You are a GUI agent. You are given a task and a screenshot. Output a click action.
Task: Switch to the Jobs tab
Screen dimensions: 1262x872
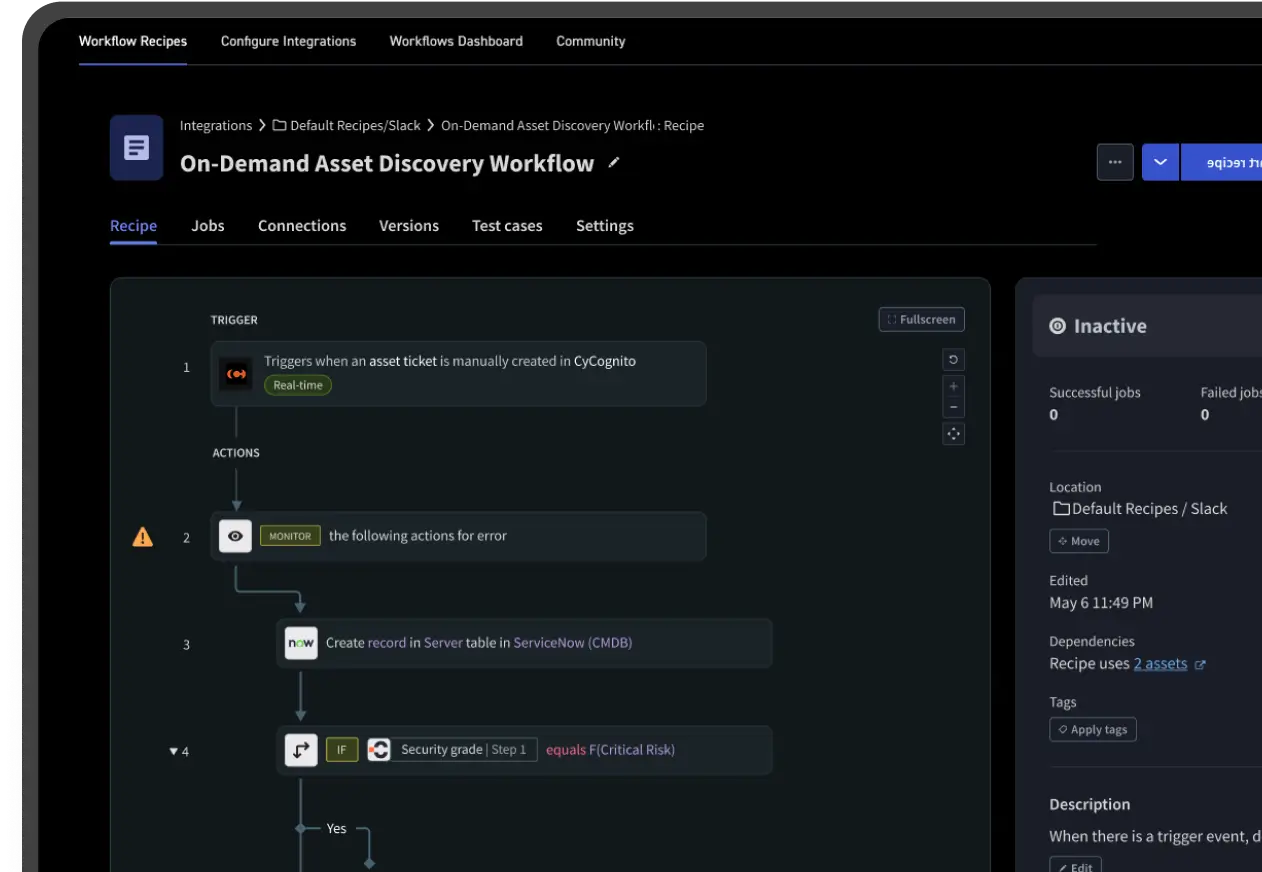pos(208,225)
